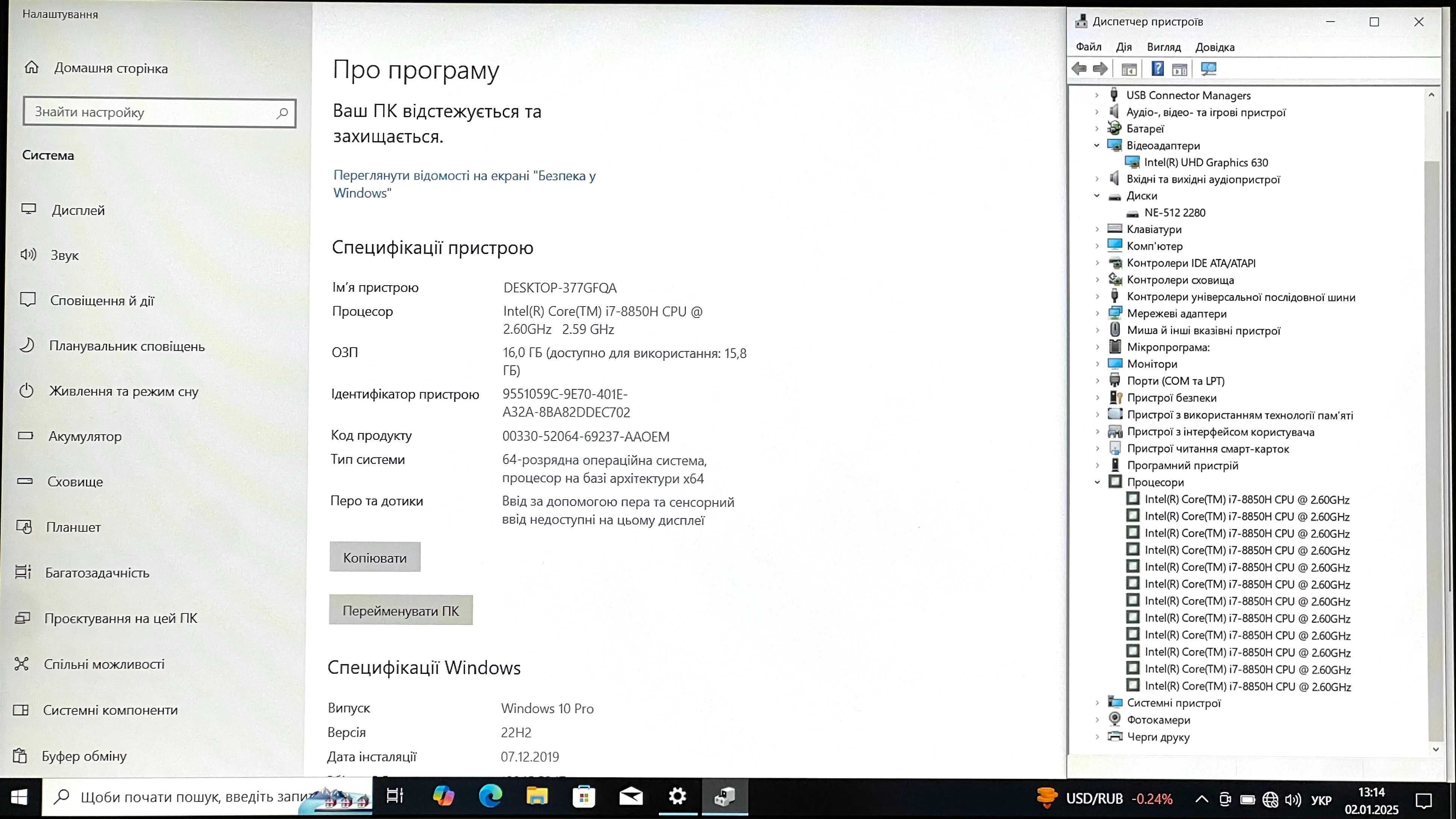Collapse the Відеоадаптери node

(x=1097, y=145)
